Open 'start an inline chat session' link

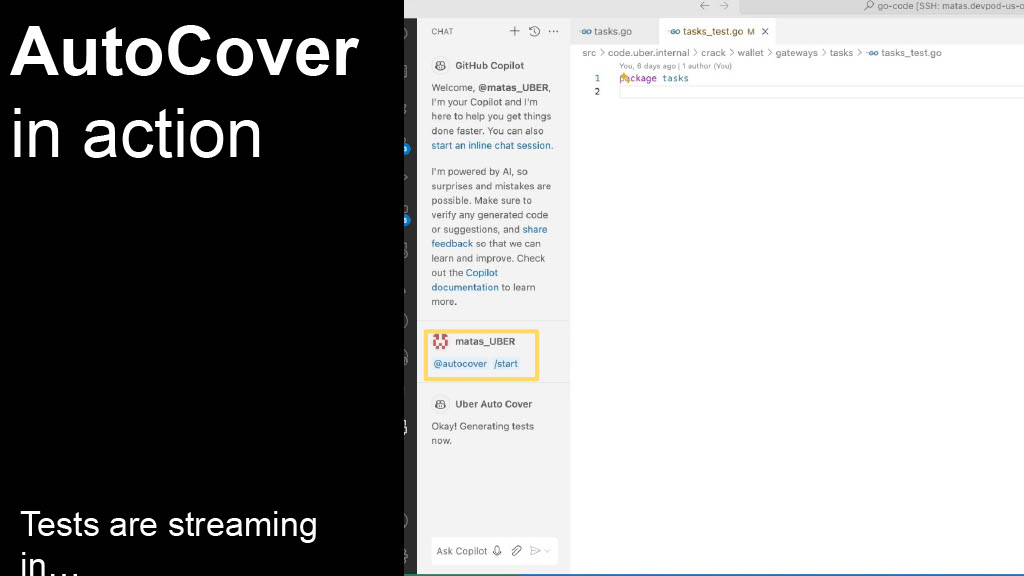tap(491, 146)
